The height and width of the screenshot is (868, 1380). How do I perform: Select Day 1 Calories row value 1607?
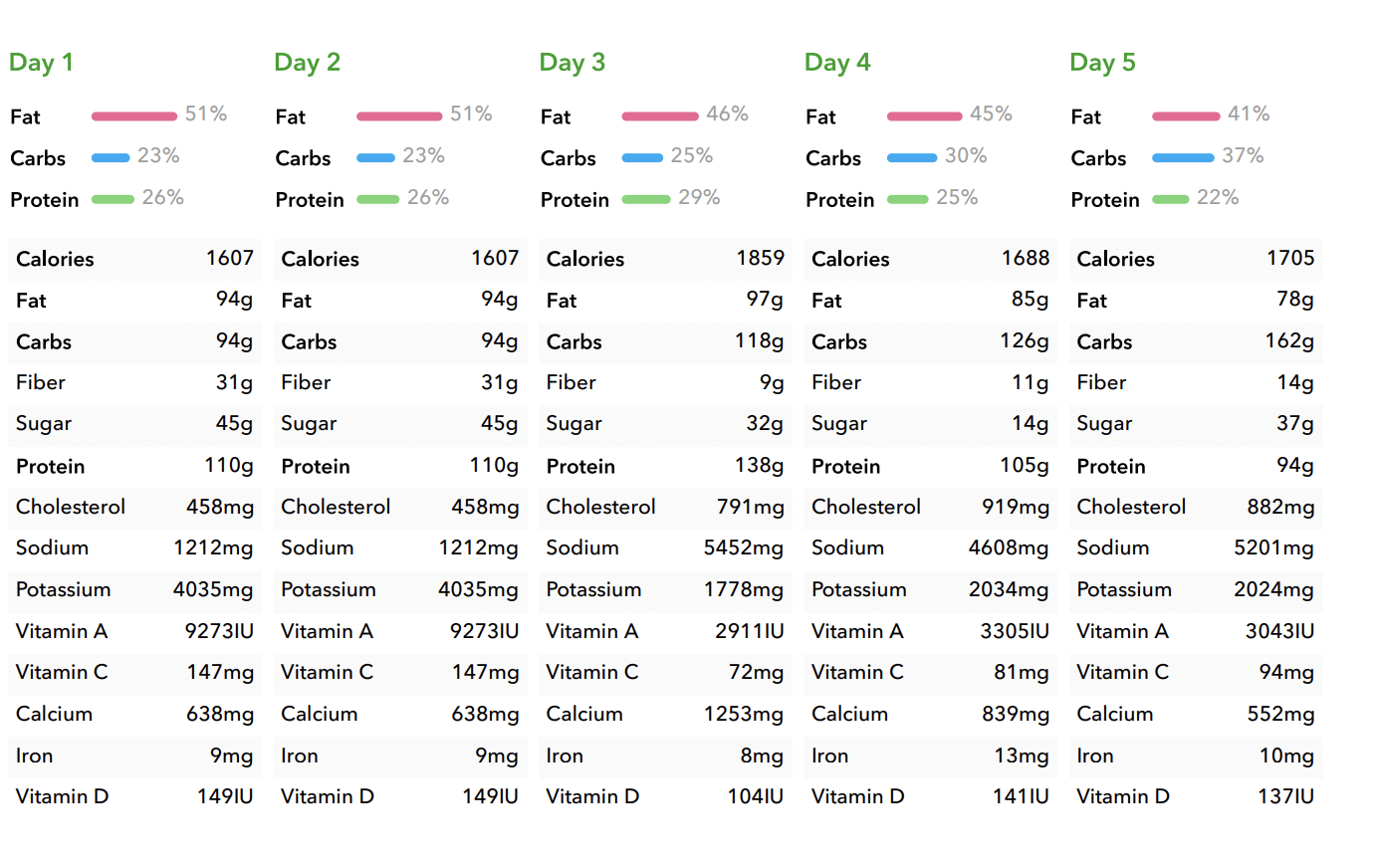(230, 259)
